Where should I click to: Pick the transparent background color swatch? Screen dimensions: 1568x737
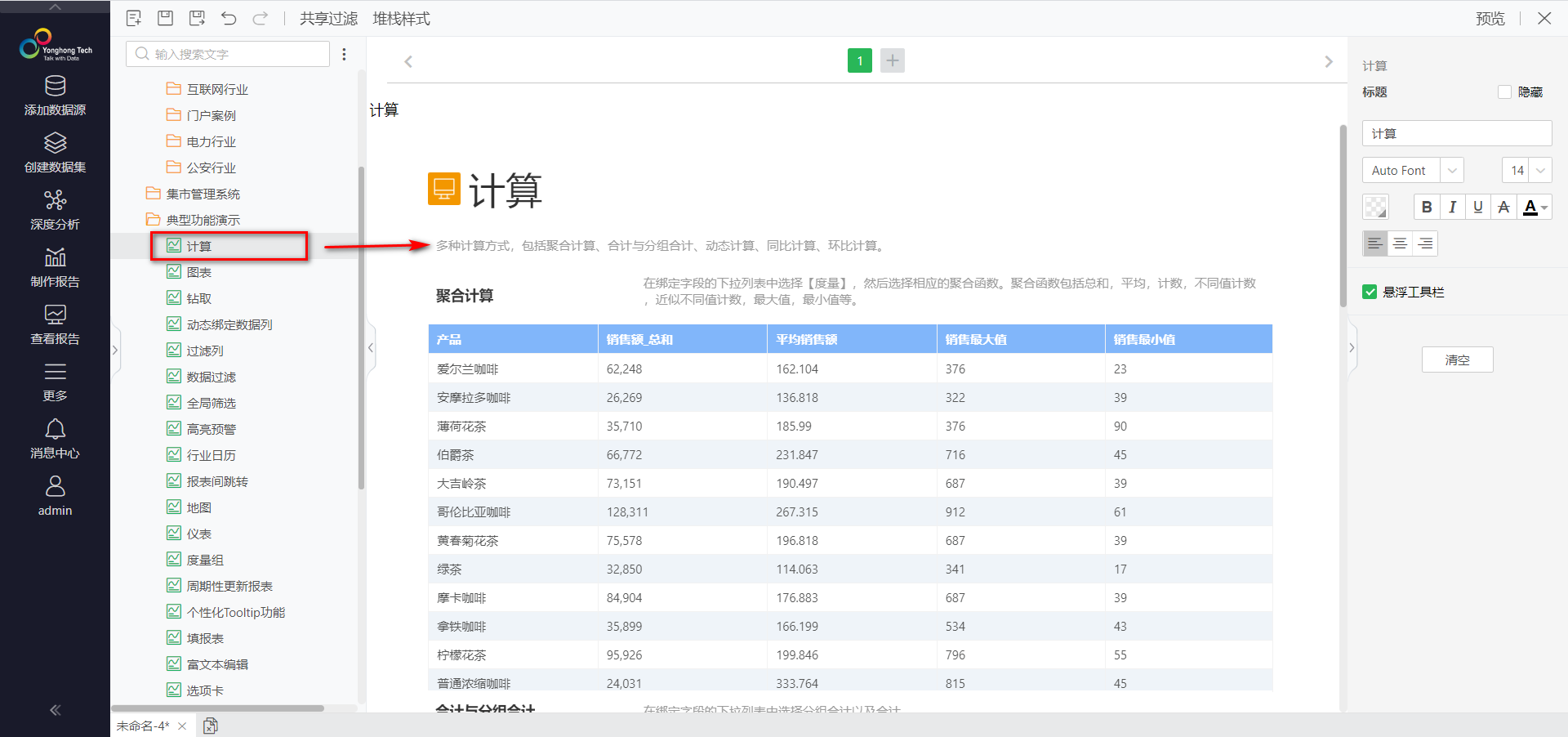pyautogui.click(x=1375, y=207)
